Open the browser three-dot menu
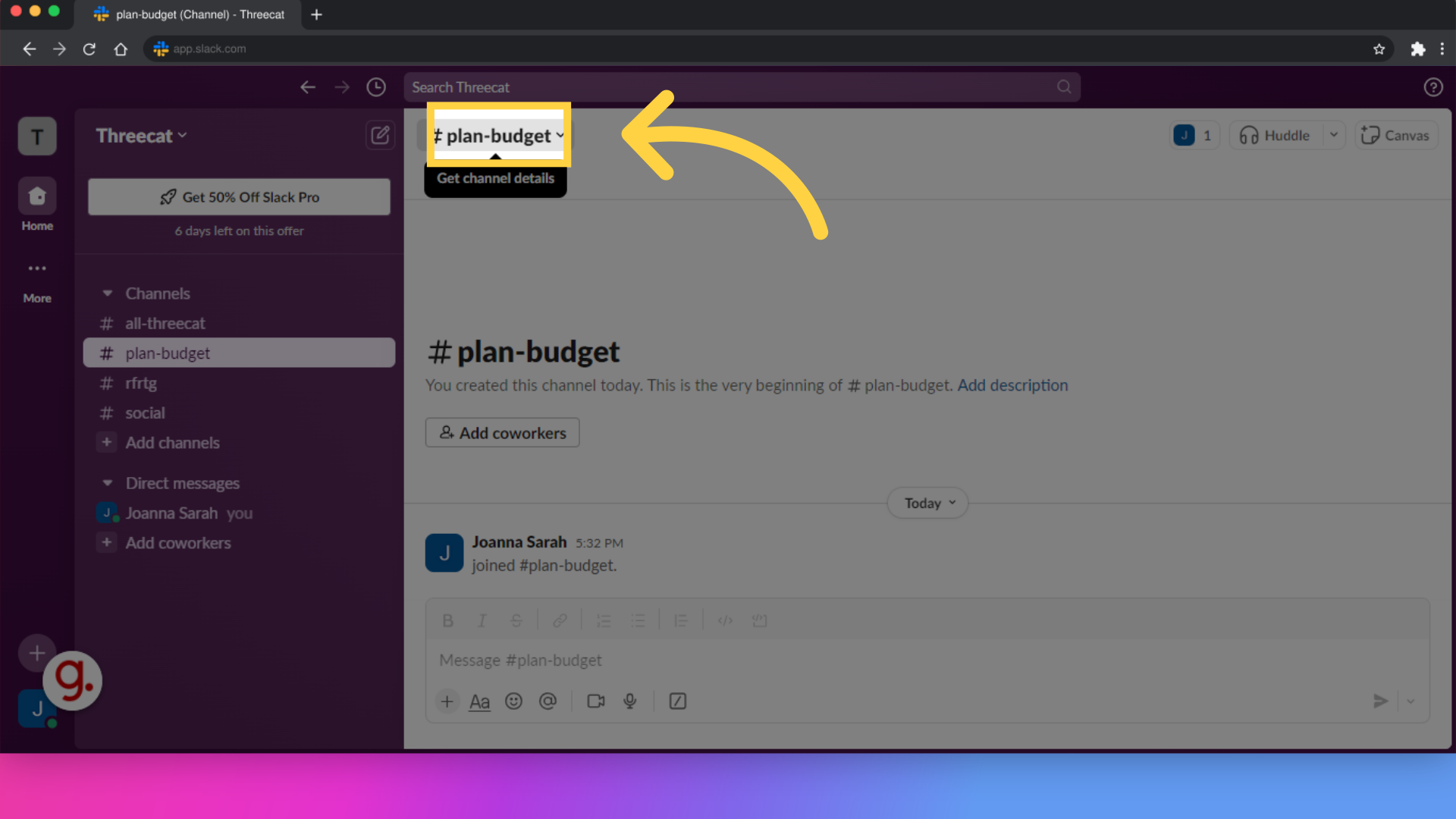1456x819 pixels. pyautogui.click(x=1442, y=49)
